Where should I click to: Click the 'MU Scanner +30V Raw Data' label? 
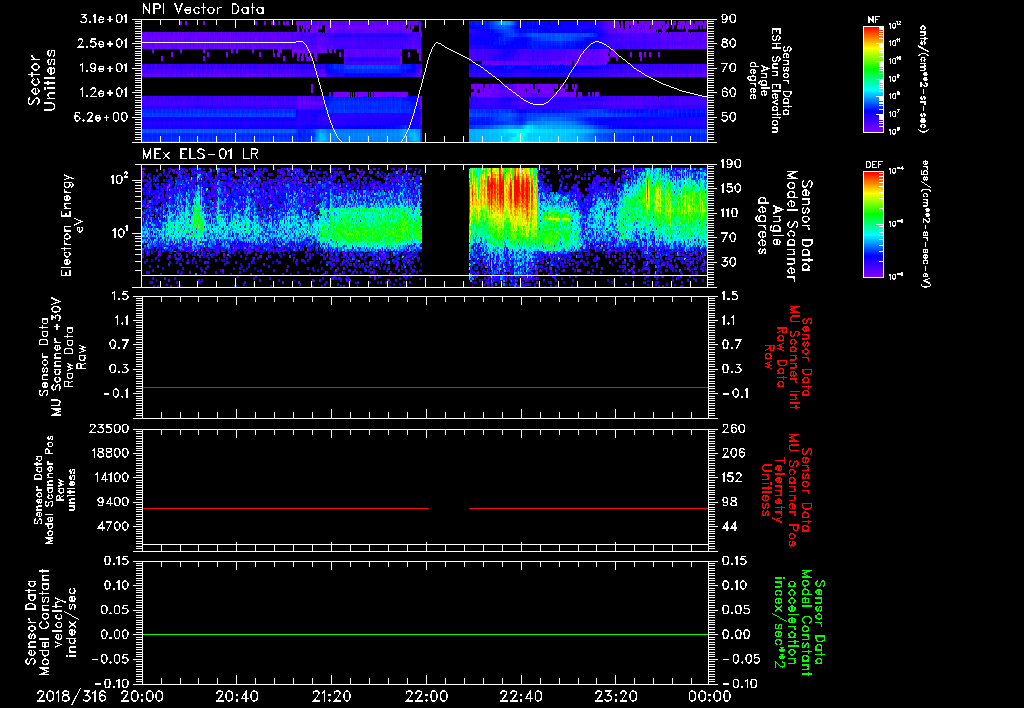point(63,357)
